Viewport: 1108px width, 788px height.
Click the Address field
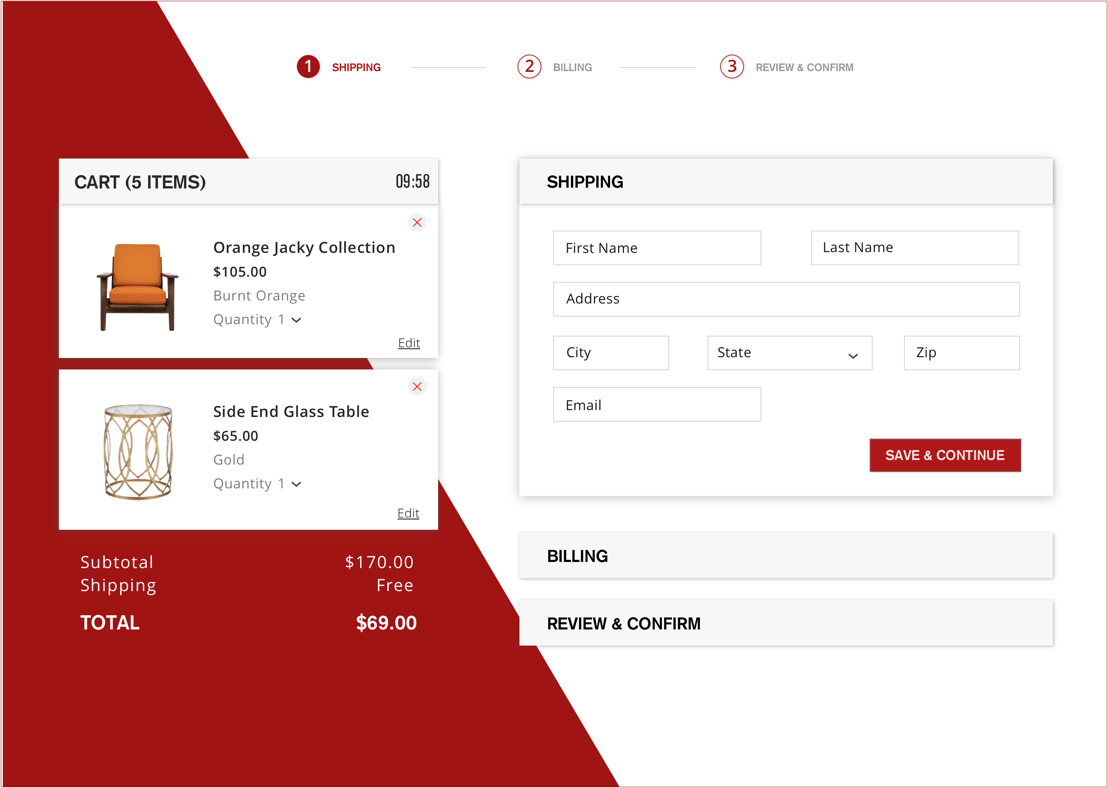(786, 298)
